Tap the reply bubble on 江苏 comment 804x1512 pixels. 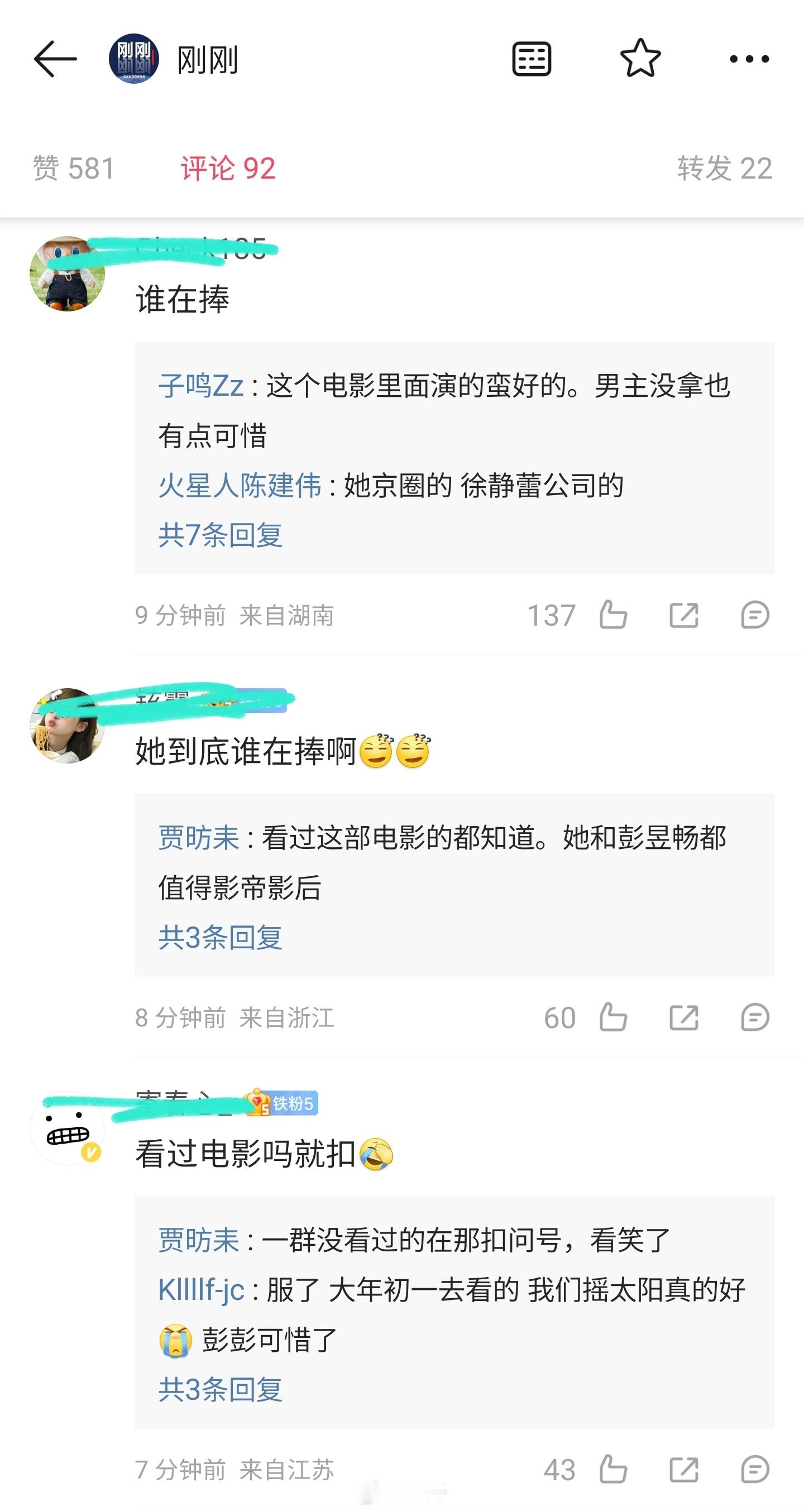pos(755,1470)
